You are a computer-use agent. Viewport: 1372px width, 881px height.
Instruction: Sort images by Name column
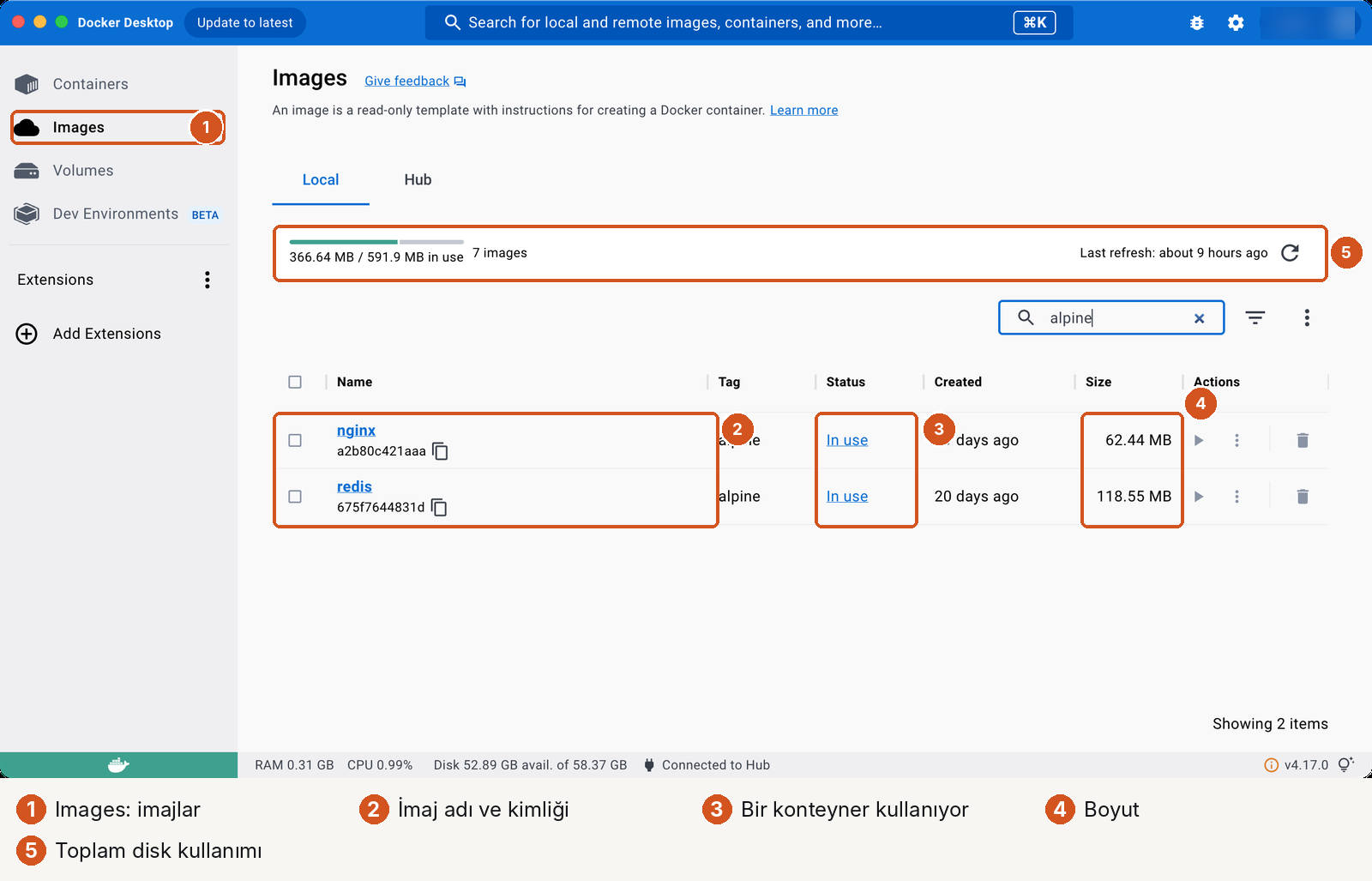click(354, 382)
